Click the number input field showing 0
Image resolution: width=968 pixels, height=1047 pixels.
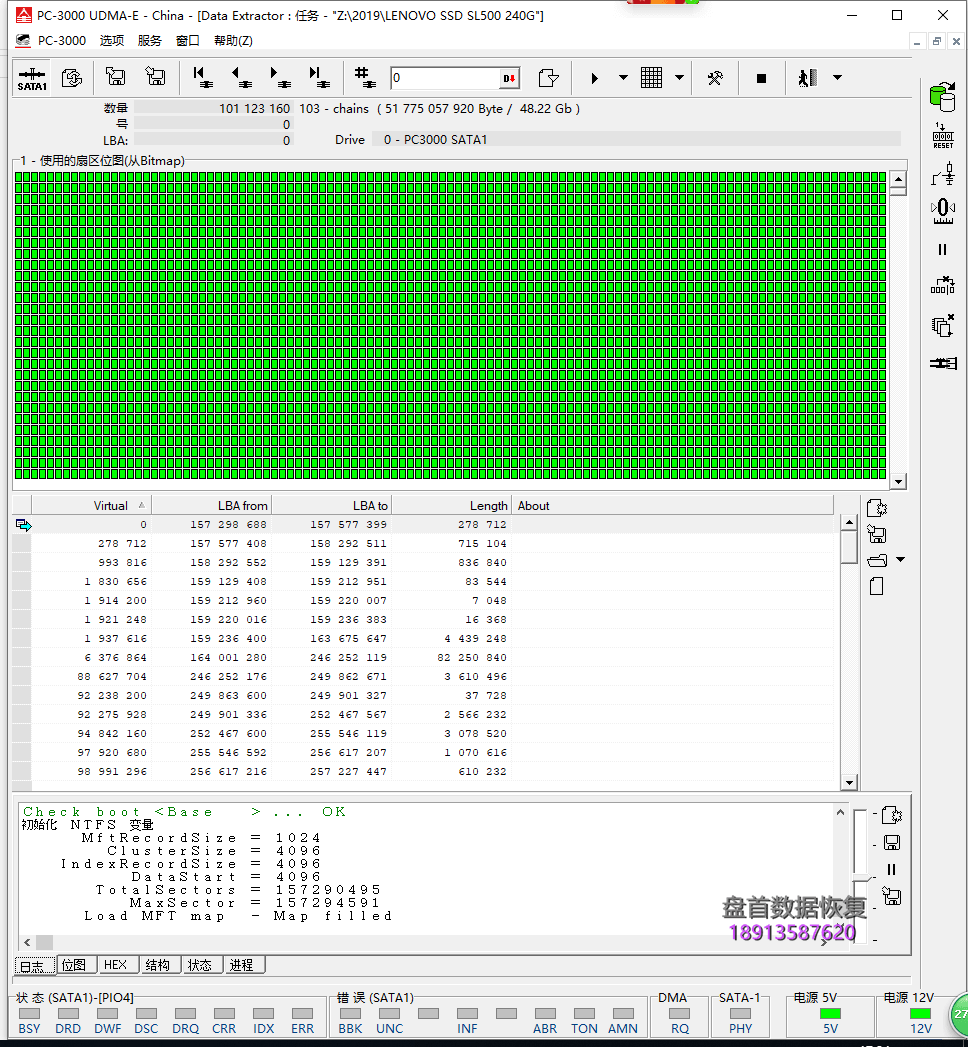(446, 78)
